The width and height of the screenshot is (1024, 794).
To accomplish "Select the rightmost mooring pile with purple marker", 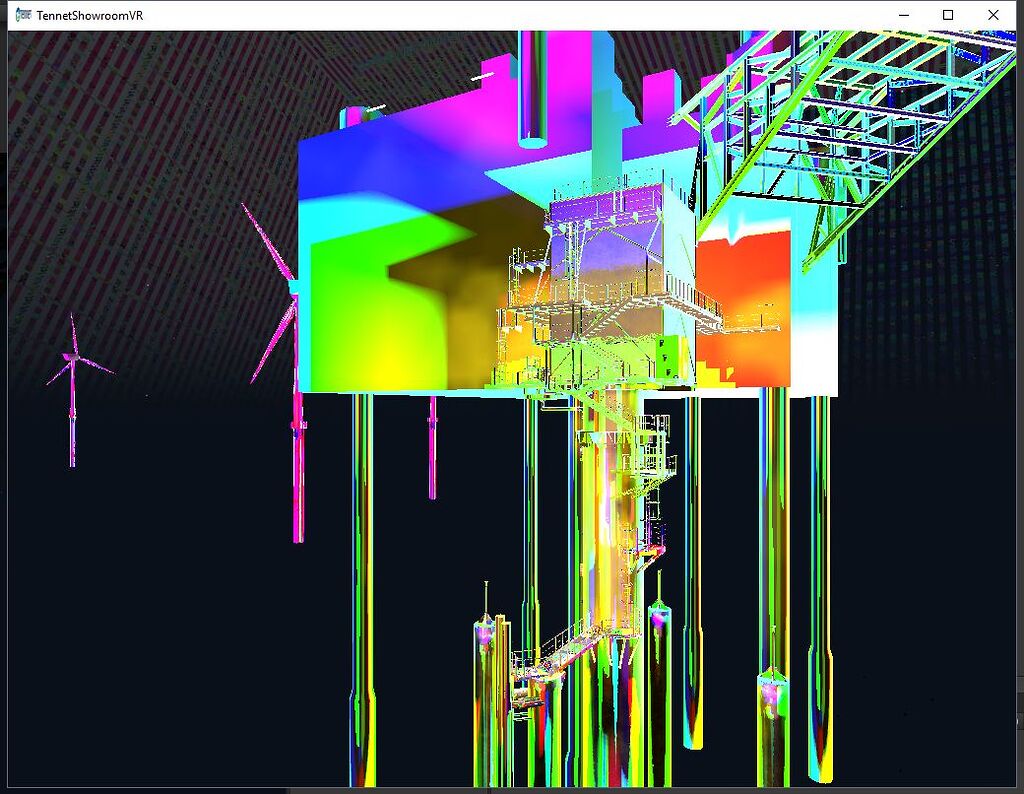I will pos(770,690).
